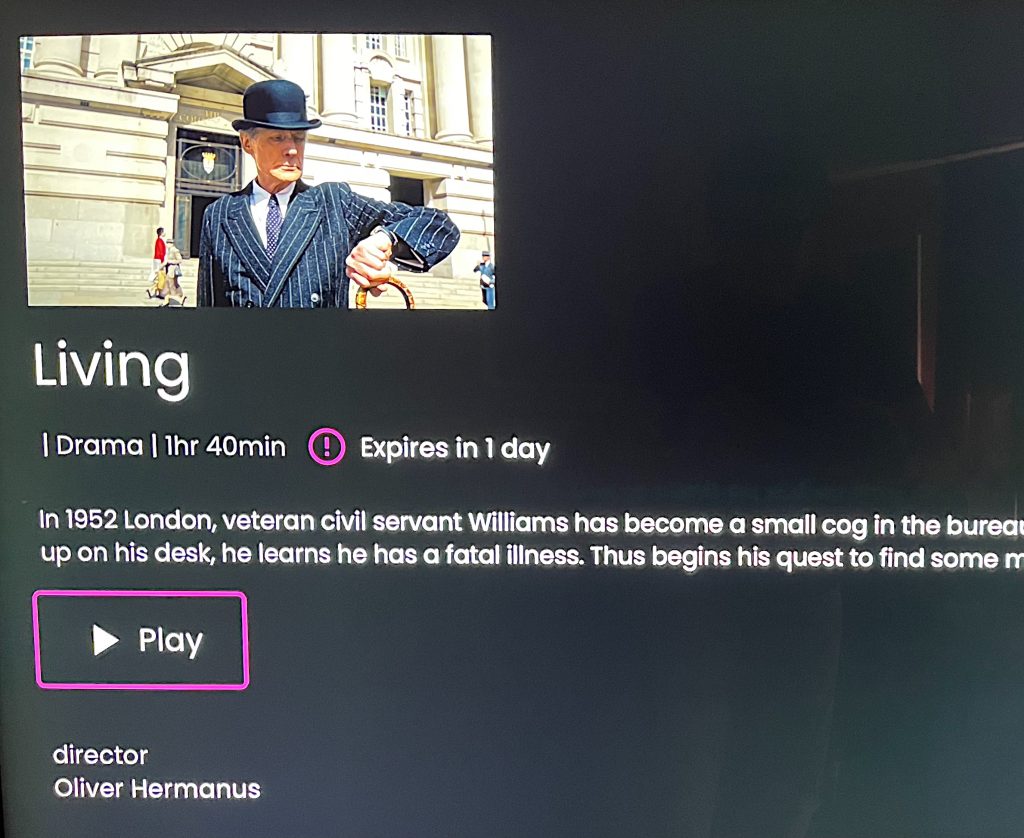Activate the pink-outlined Play button
Viewport: 1024px width, 838px height.
click(x=141, y=640)
